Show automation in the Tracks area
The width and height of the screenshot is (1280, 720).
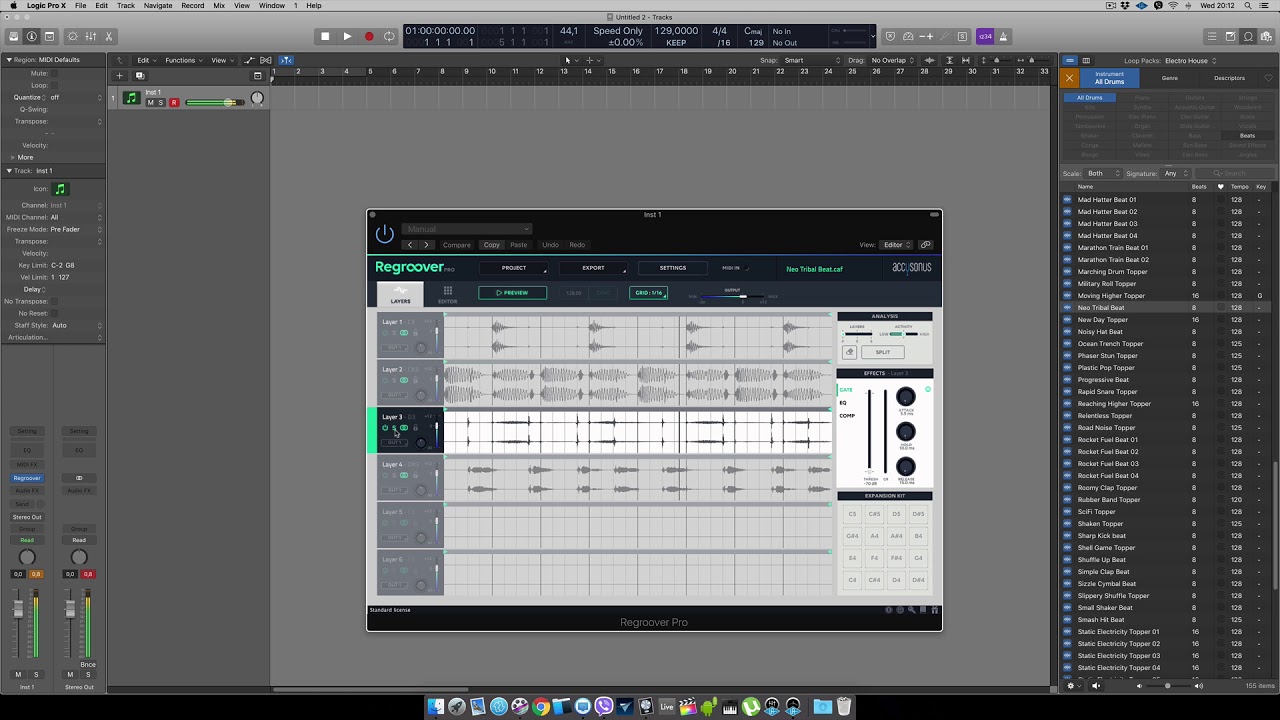click(x=250, y=60)
